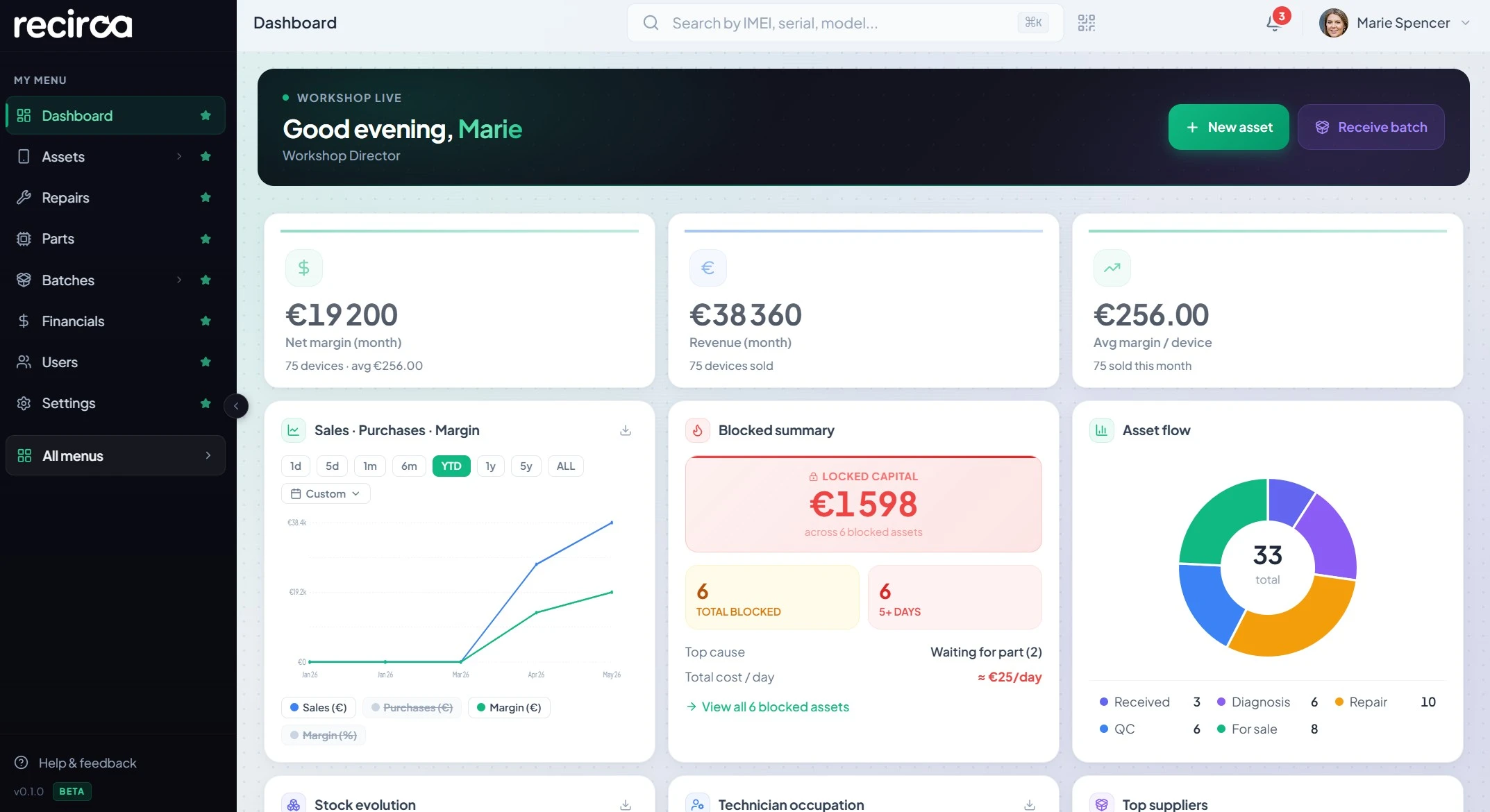The image size is (1490, 812).
Task: Click the Revenue euro icon
Action: coord(708,268)
